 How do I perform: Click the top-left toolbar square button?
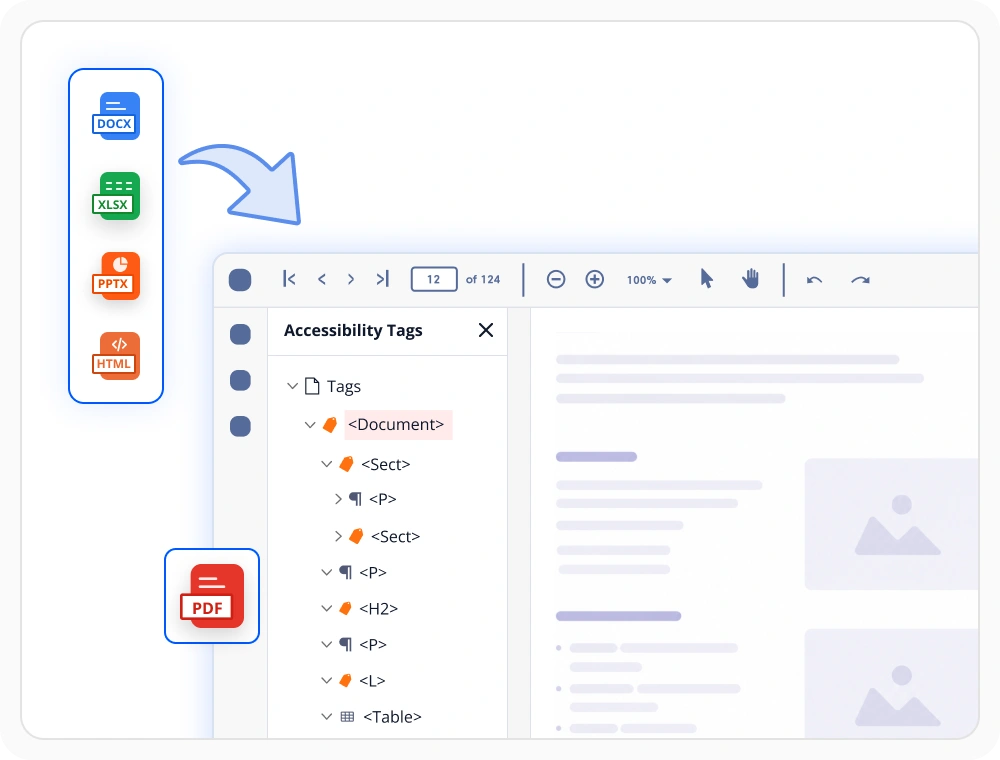pyautogui.click(x=240, y=279)
